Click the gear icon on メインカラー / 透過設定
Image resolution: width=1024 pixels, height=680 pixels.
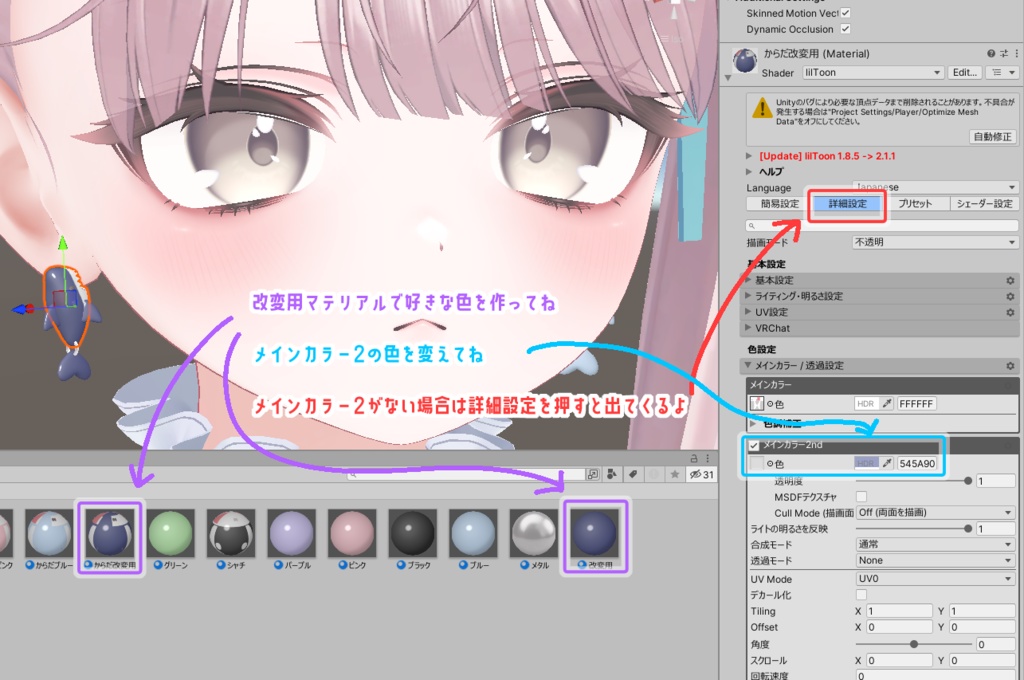[1010, 365]
